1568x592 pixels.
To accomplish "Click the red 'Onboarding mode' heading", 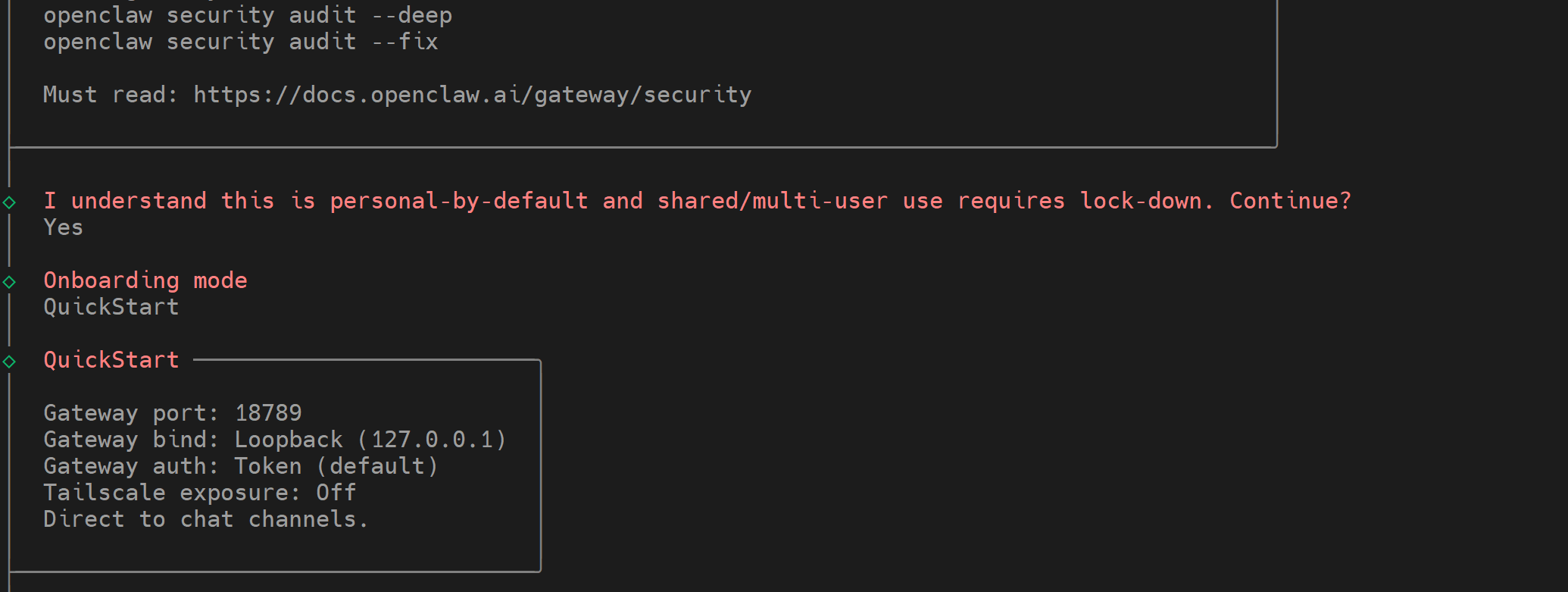I will pos(145,280).
